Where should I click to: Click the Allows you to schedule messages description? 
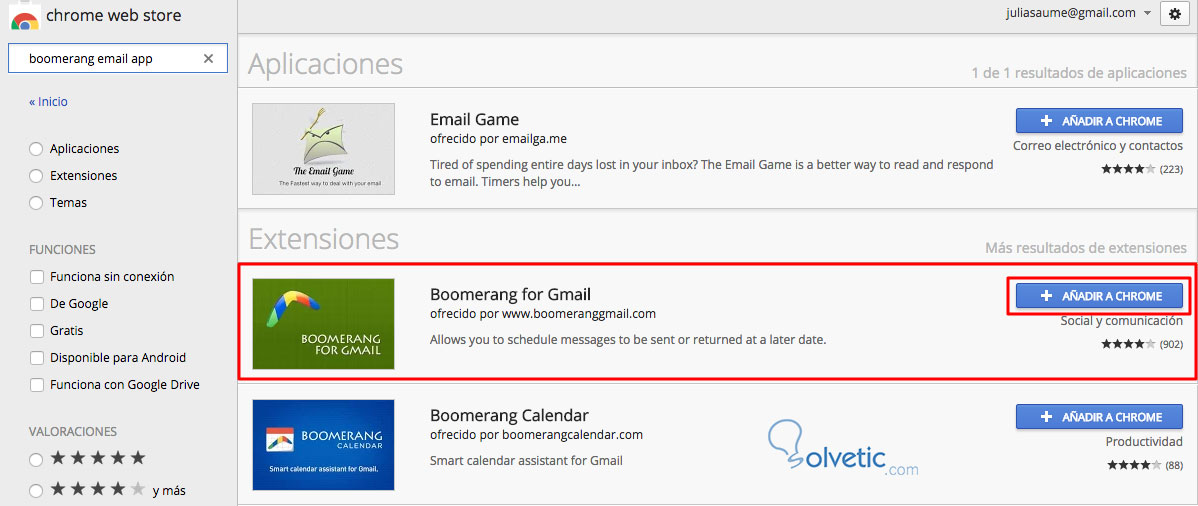[628, 339]
